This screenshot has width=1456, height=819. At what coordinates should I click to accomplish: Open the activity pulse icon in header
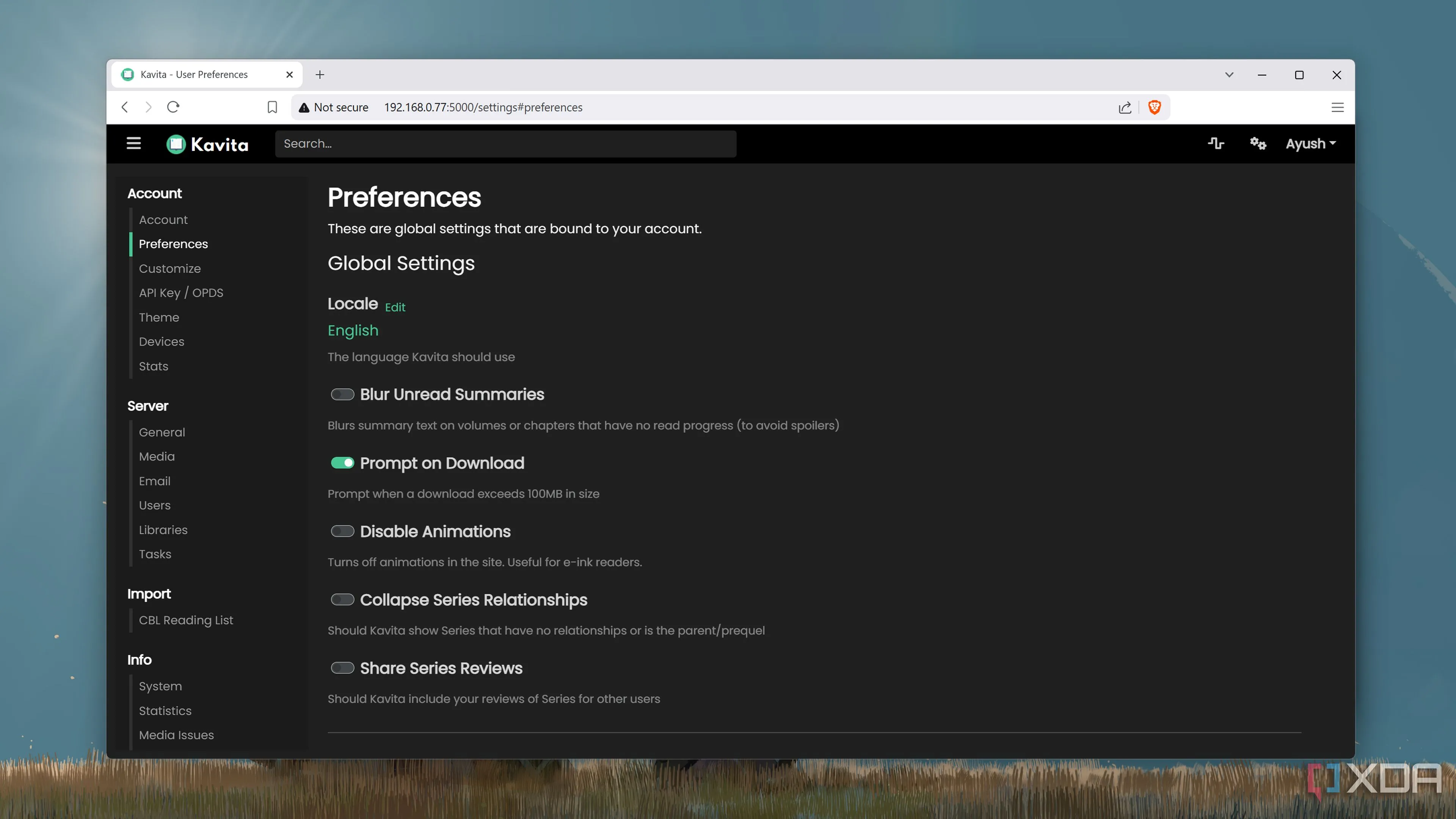pyautogui.click(x=1216, y=144)
